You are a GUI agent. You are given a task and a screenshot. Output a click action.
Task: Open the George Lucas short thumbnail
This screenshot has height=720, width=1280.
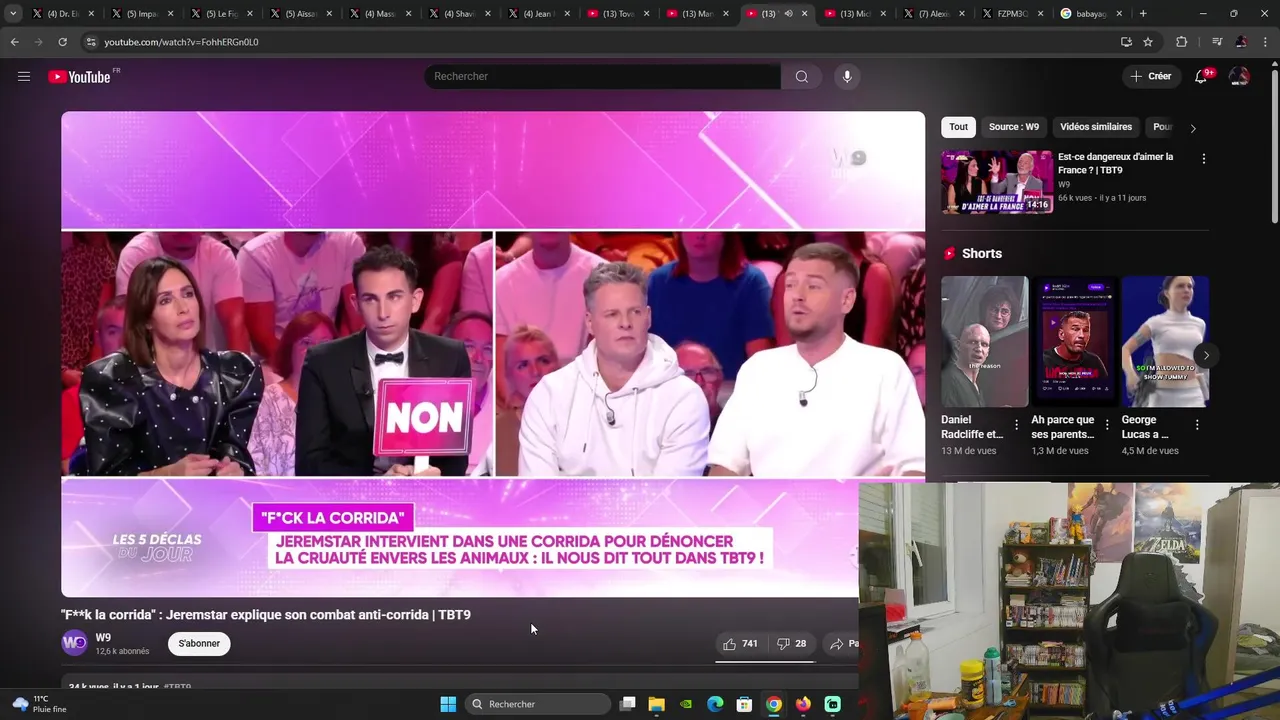click(x=1165, y=341)
